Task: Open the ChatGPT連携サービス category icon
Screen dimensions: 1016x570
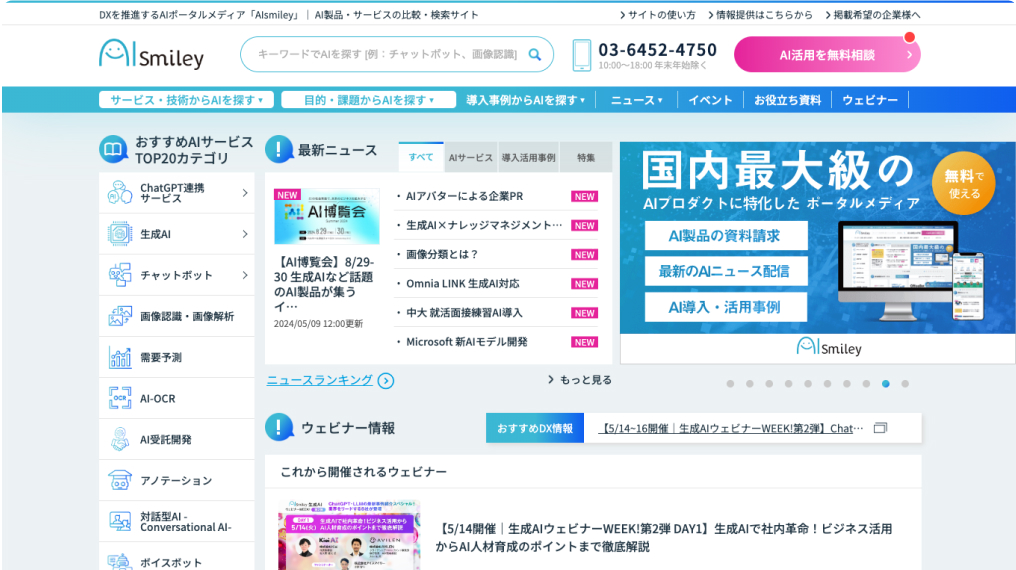Action: (120, 193)
